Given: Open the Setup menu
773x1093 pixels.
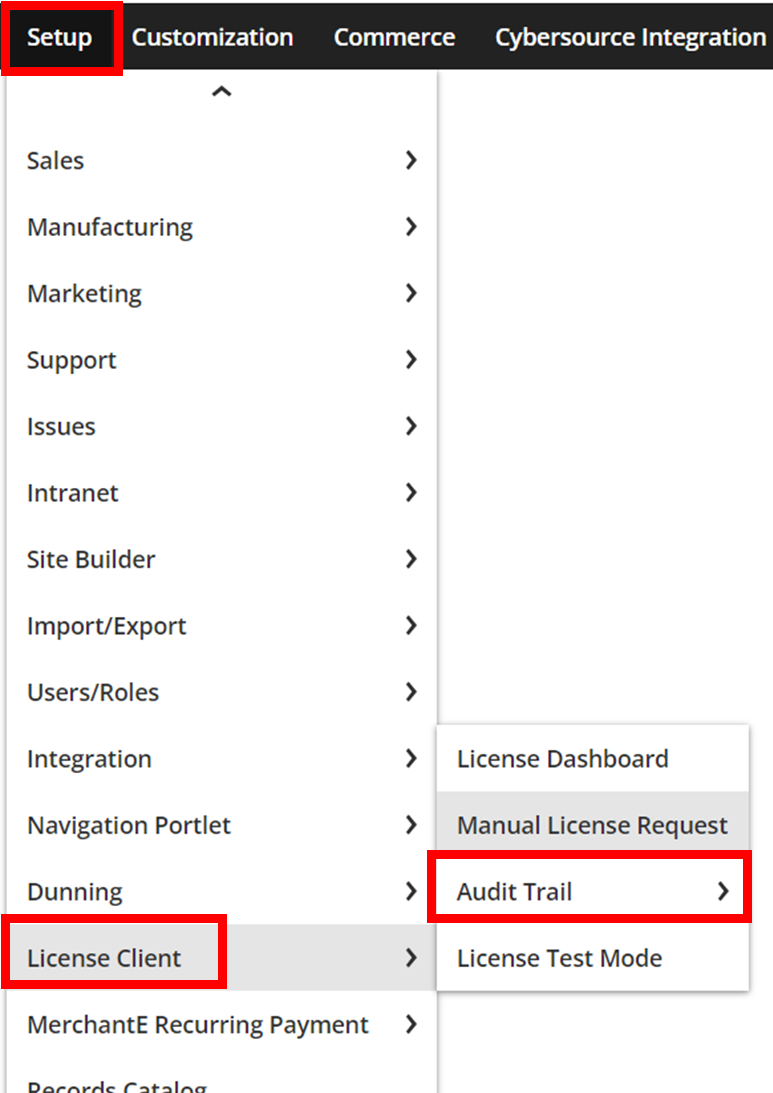Looking at the screenshot, I should [x=60, y=38].
